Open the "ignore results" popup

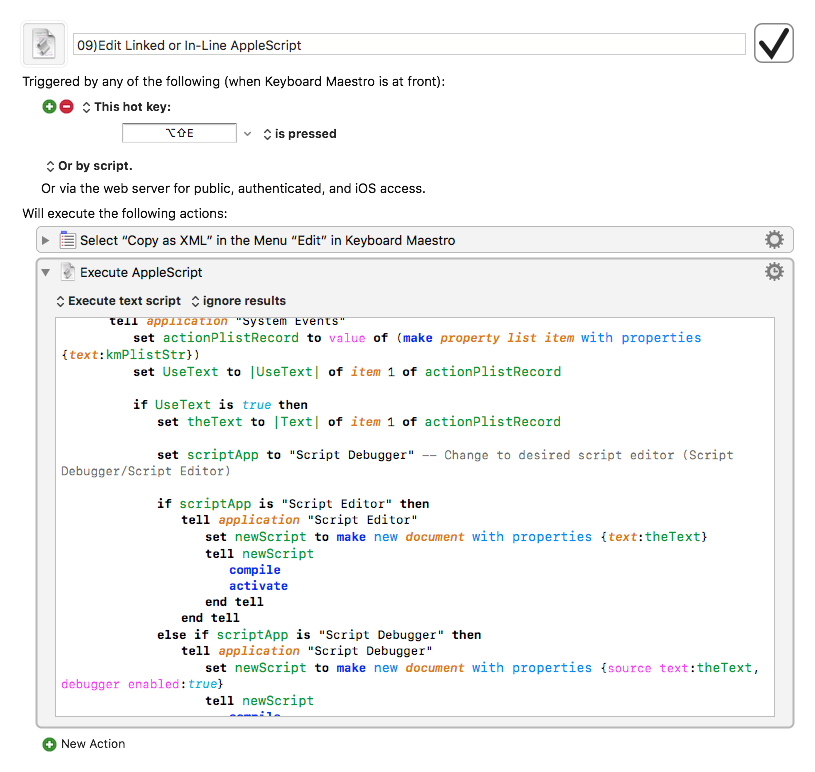[x=239, y=301]
